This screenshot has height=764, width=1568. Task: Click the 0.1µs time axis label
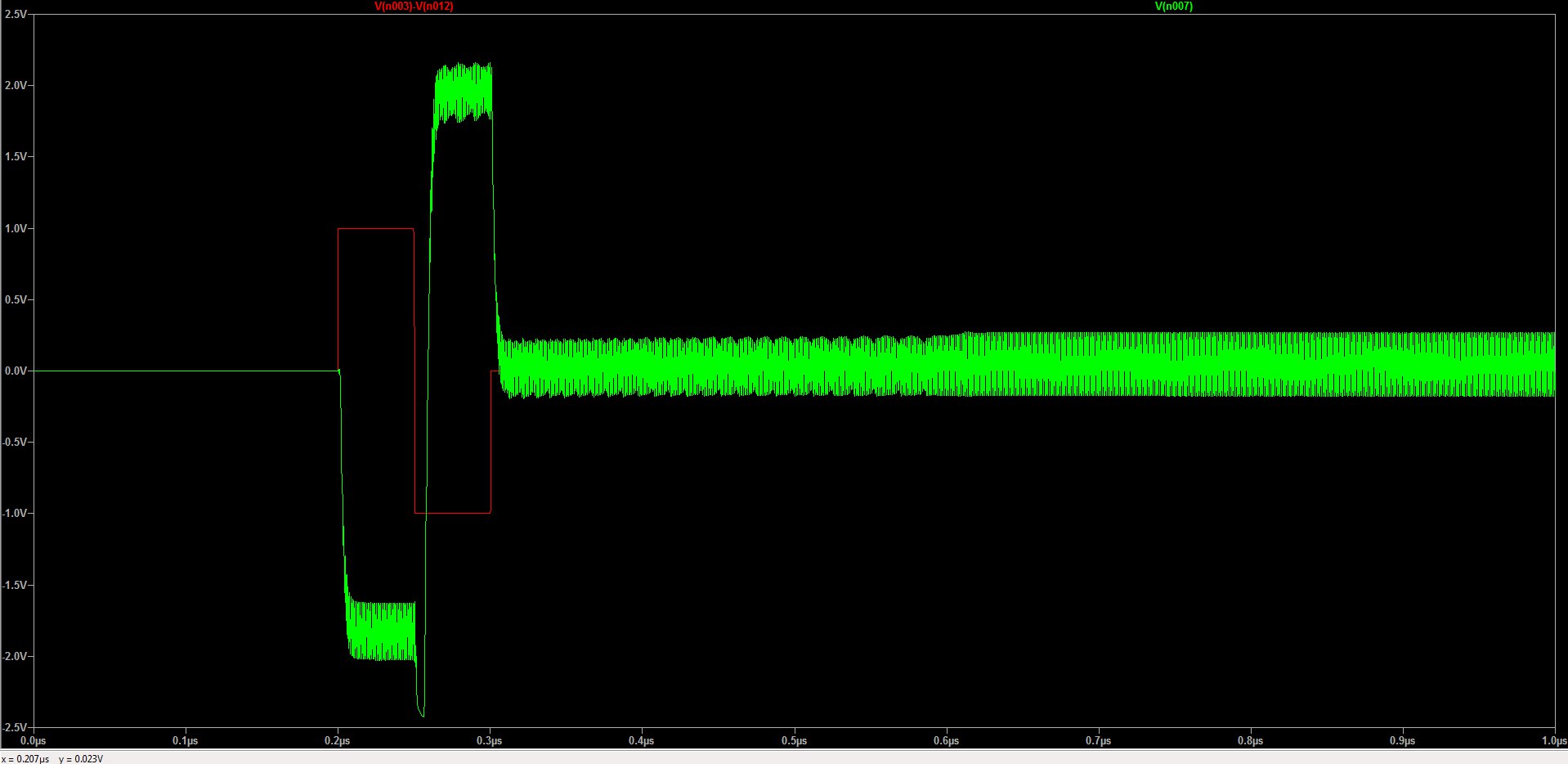coord(185,741)
